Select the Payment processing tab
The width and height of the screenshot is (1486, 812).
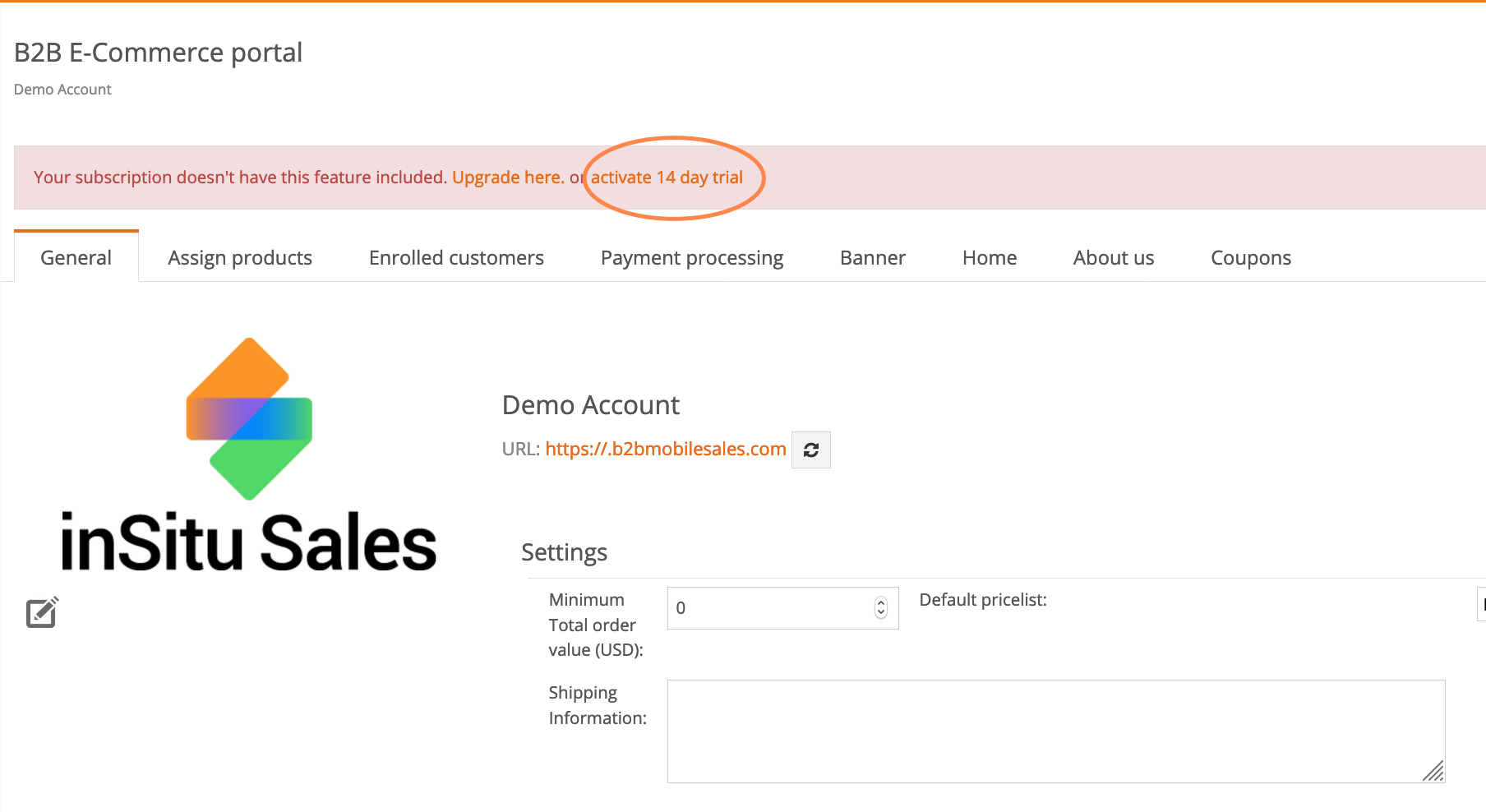[x=692, y=258]
